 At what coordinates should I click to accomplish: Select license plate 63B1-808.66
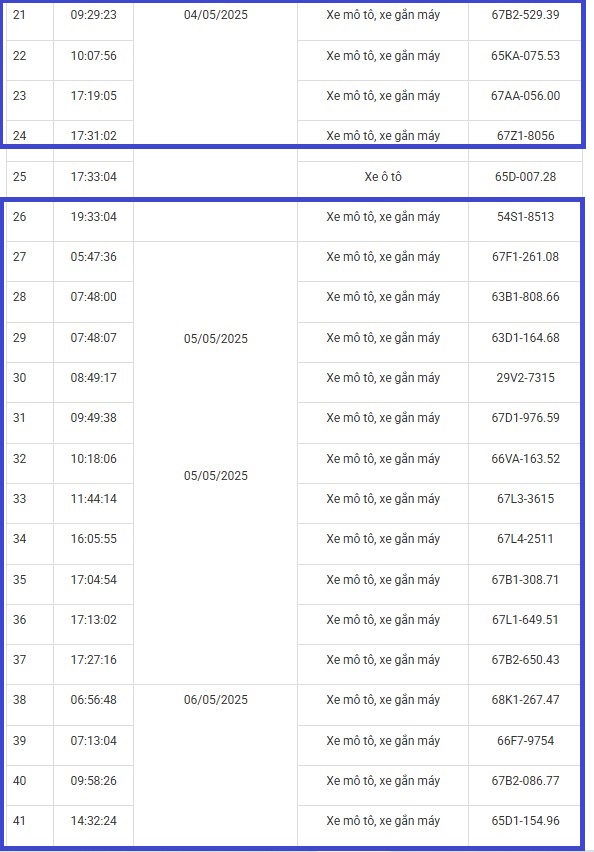tap(525, 297)
